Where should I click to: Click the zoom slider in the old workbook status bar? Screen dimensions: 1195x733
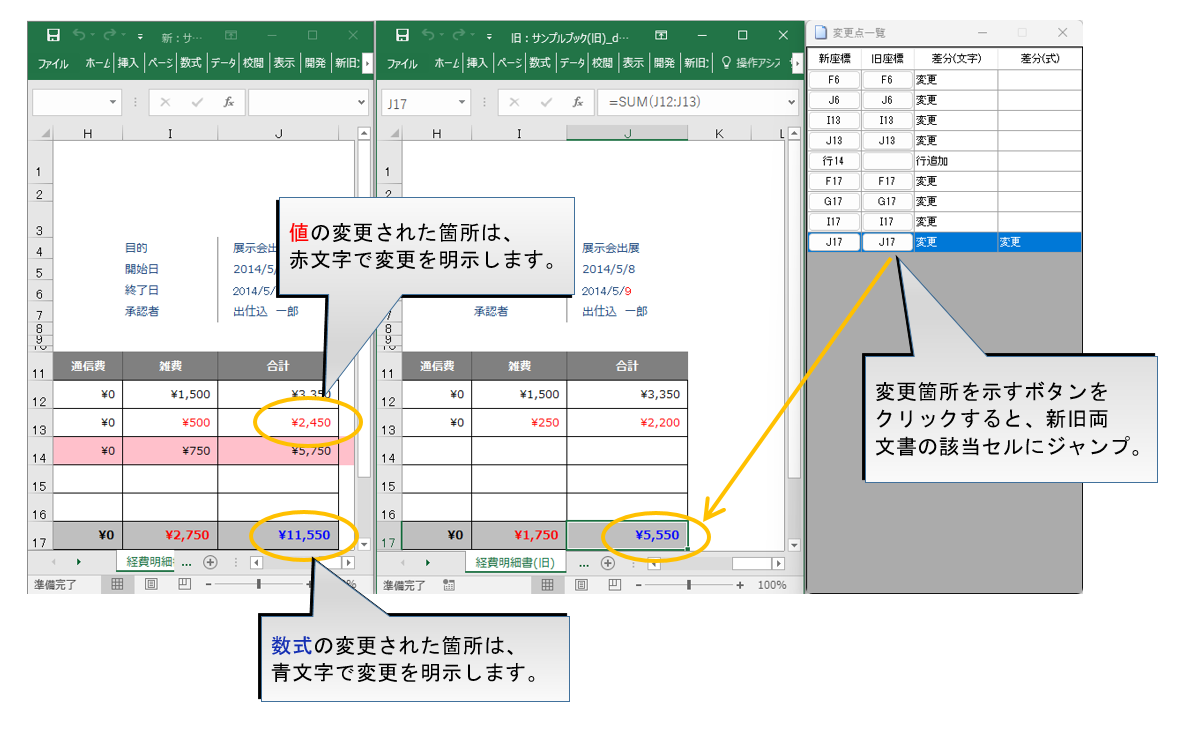click(x=689, y=585)
